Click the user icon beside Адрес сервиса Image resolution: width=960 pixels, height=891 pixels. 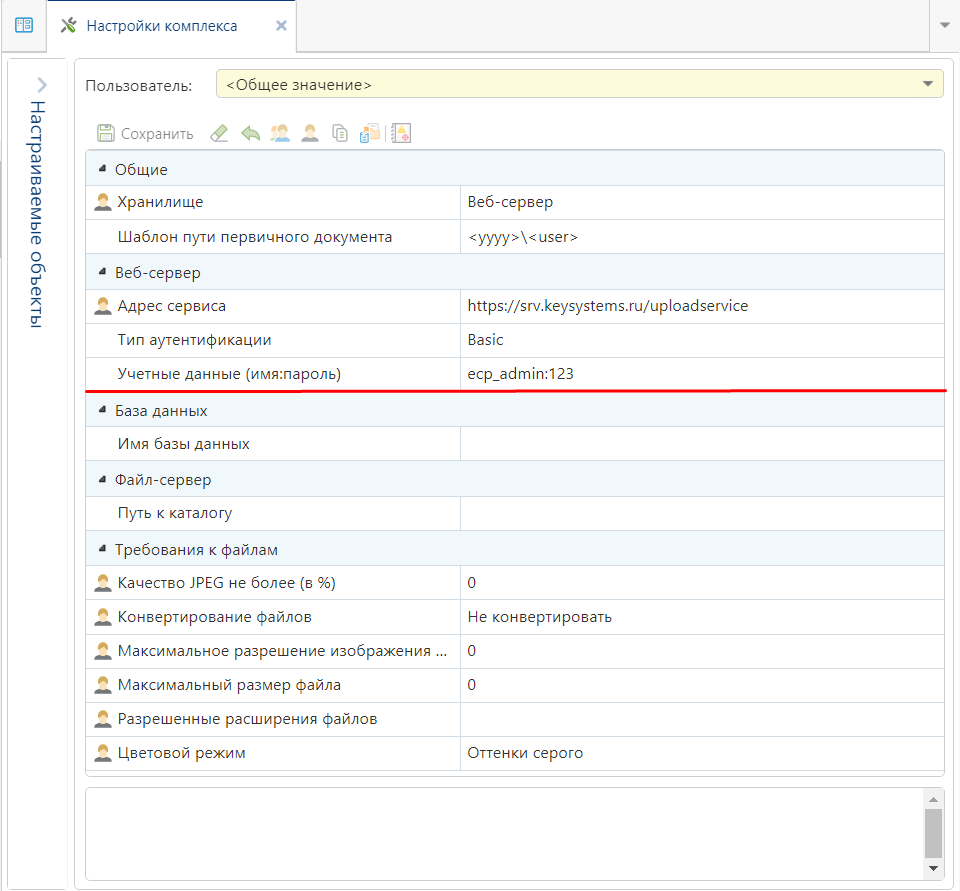click(103, 306)
